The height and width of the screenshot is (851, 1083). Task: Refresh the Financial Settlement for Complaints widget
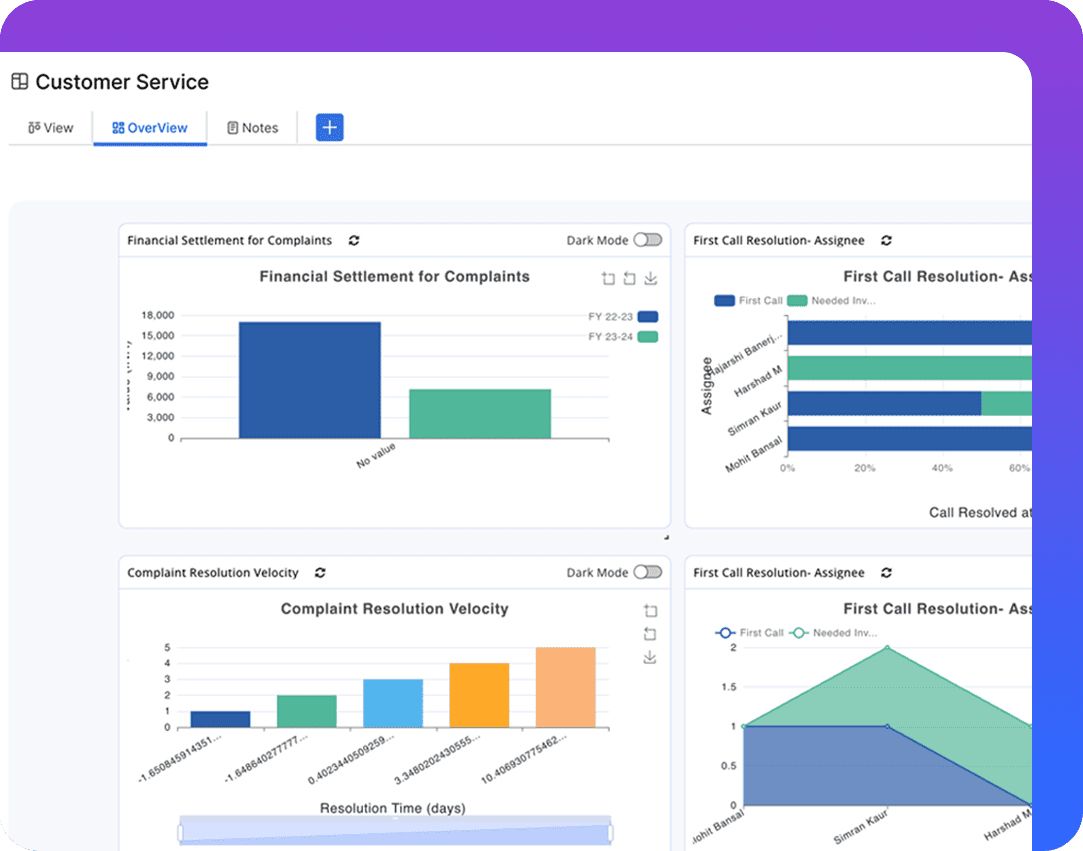click(x=354, y=240)
